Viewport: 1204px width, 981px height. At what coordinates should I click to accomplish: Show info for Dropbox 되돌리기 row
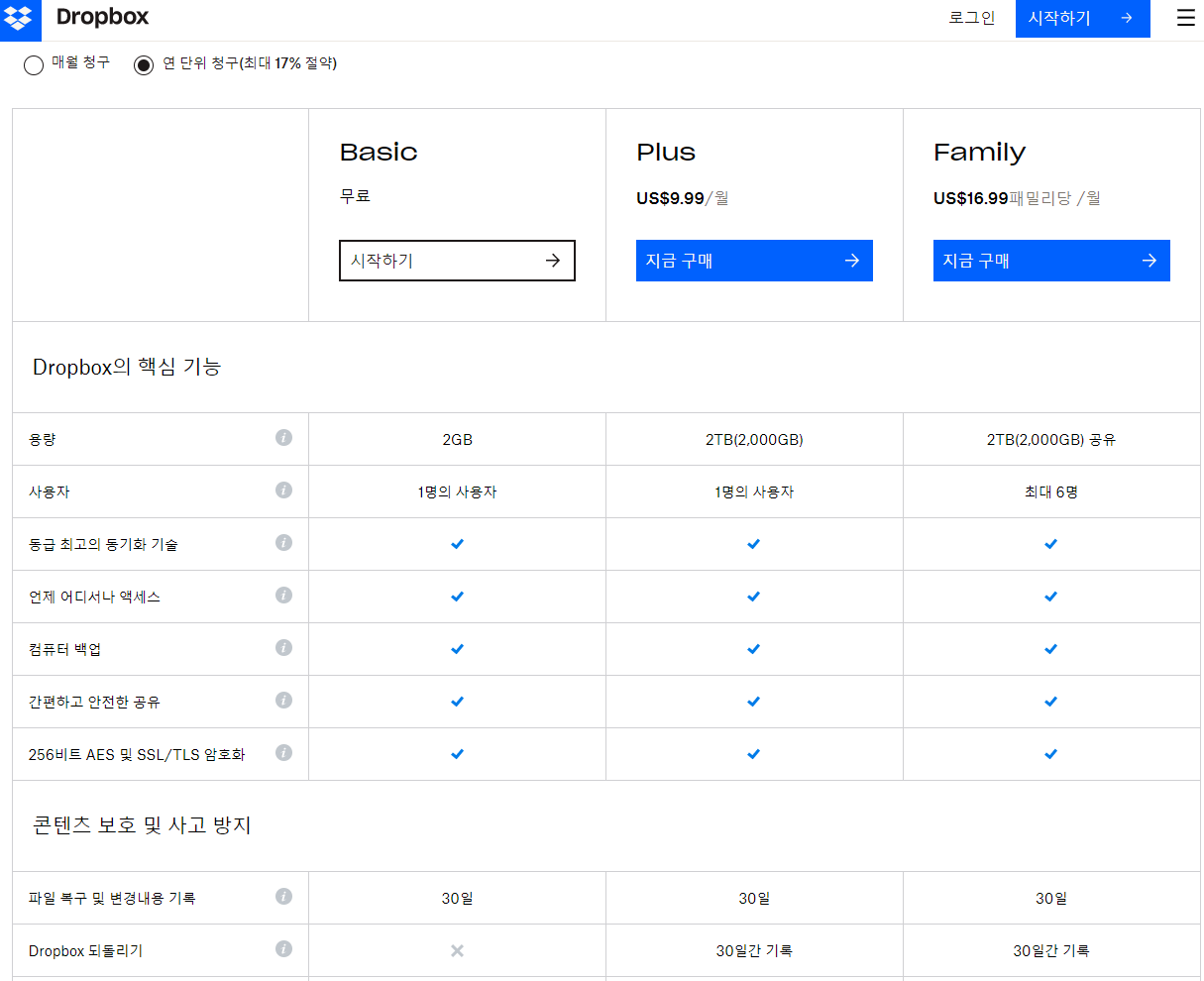coord(283,948)
